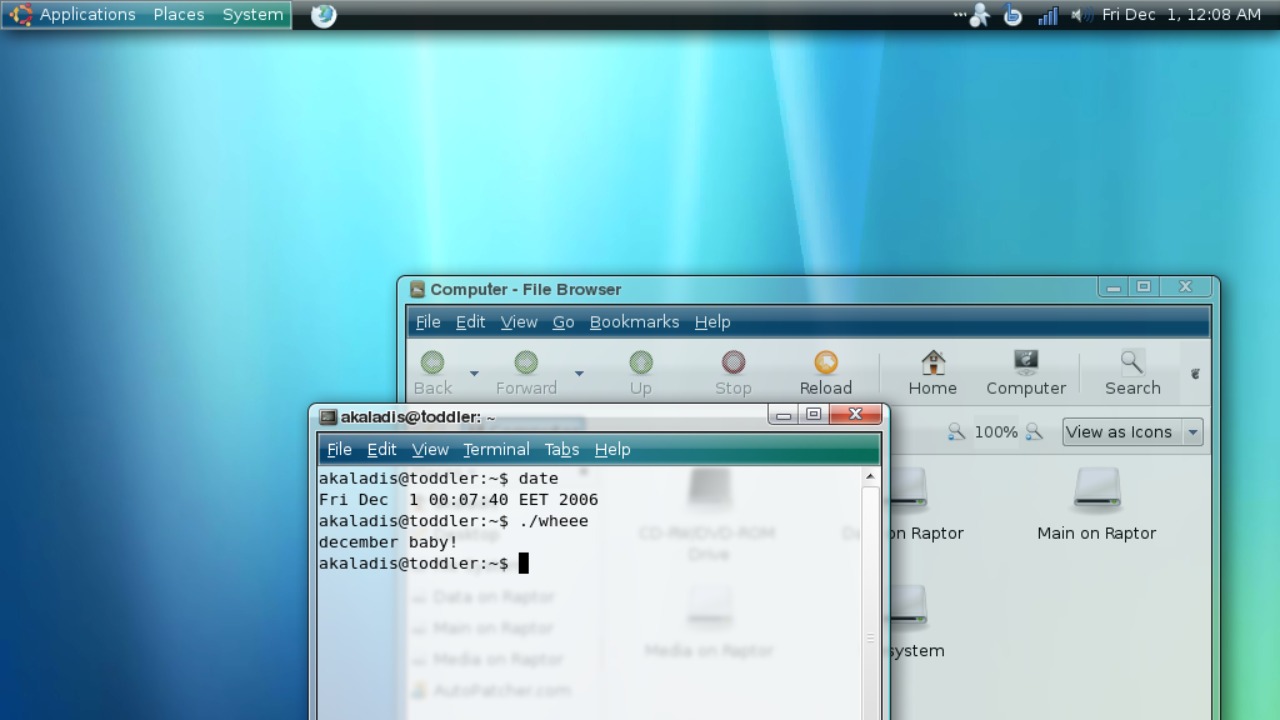The height and width of the screenshot is (720, 1280).
Task: Click the zoom out magnifier icon
Action: [x=956, y=432]
